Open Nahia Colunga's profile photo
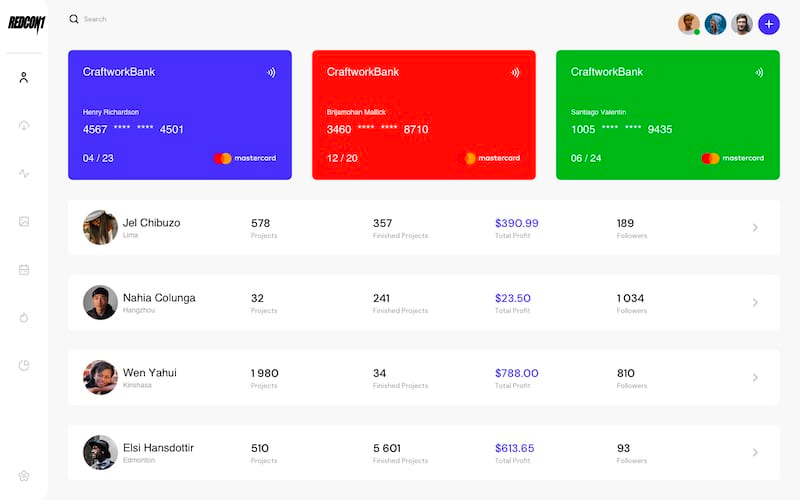 coord(101,303)
